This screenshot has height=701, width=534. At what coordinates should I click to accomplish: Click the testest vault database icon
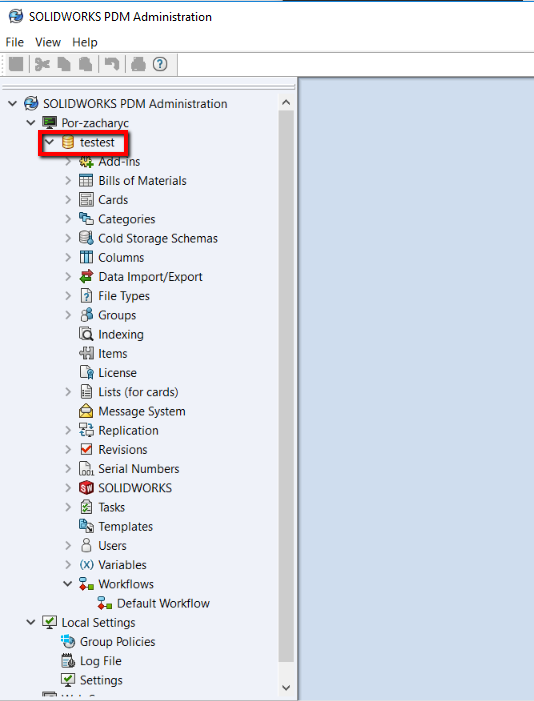(68, 143)
